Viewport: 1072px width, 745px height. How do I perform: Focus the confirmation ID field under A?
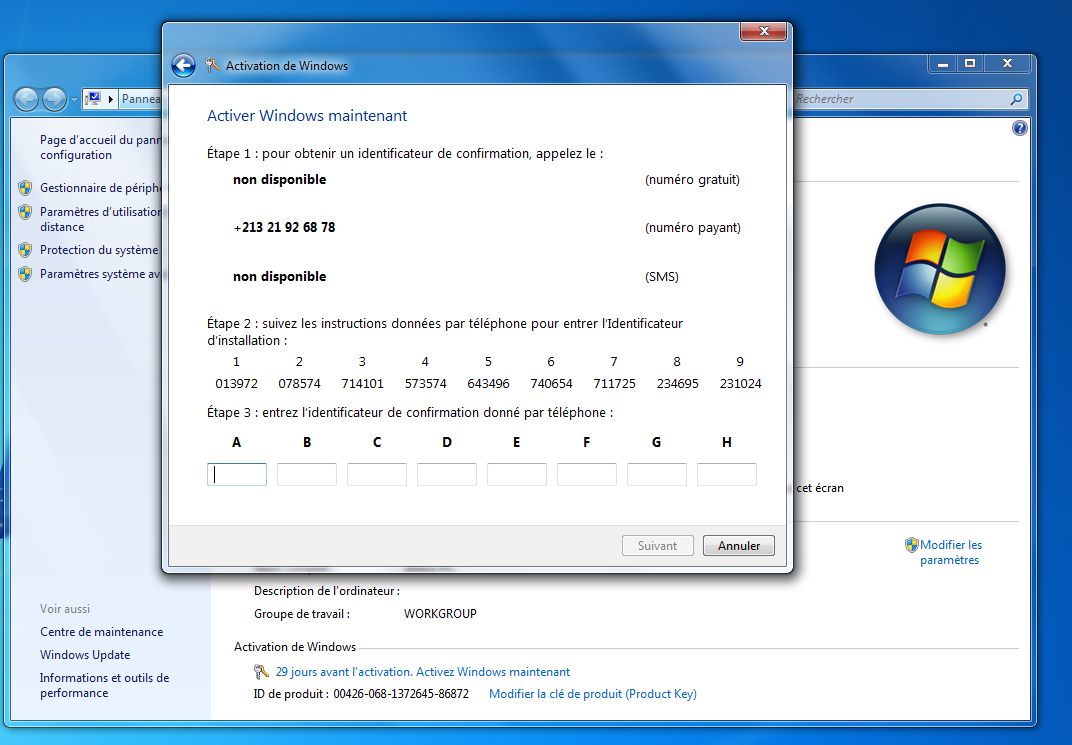coord(237,474)
